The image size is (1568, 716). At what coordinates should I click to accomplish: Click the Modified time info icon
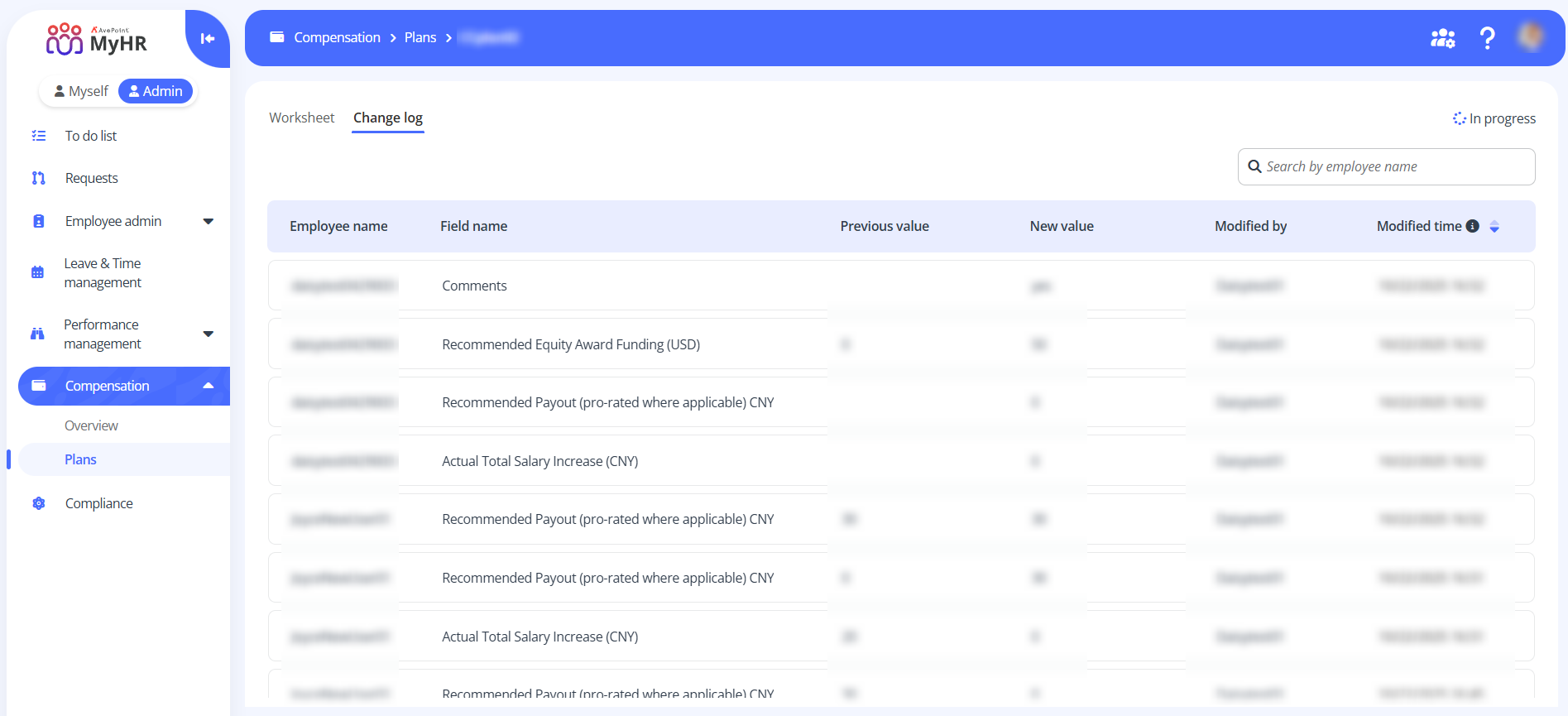click(x=1472, y=226)
